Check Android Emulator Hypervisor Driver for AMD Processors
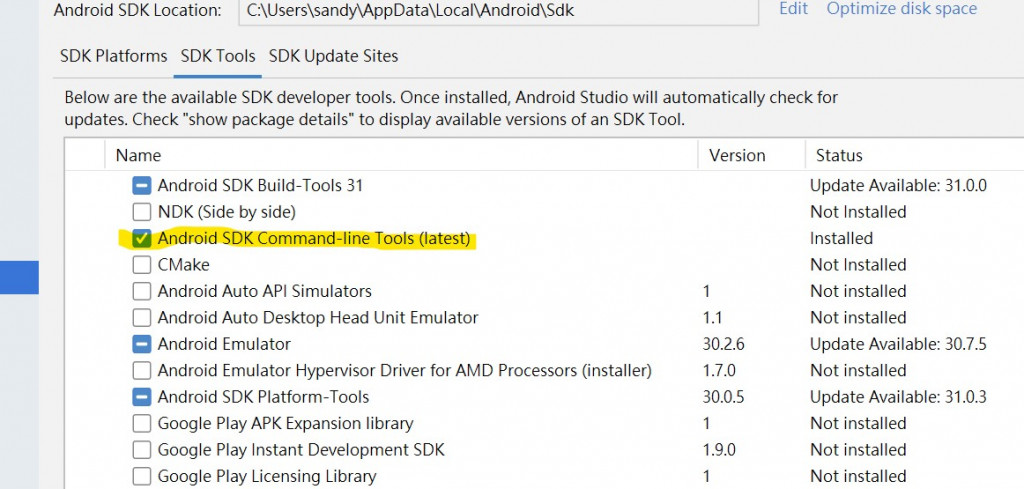The image size is (1024, 489). tap(142, 371)
